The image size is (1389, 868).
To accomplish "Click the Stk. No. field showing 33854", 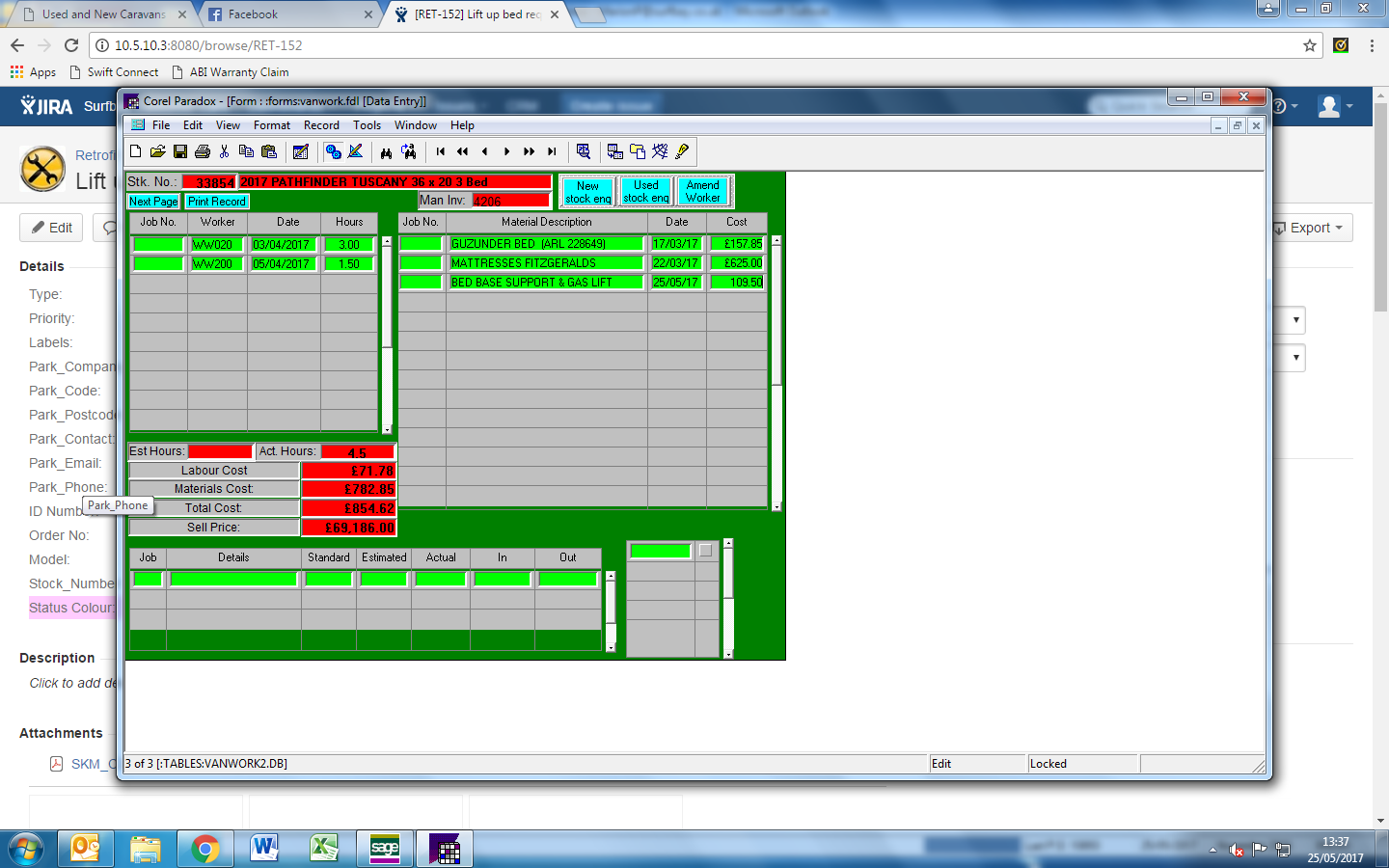I will [208, 182].
